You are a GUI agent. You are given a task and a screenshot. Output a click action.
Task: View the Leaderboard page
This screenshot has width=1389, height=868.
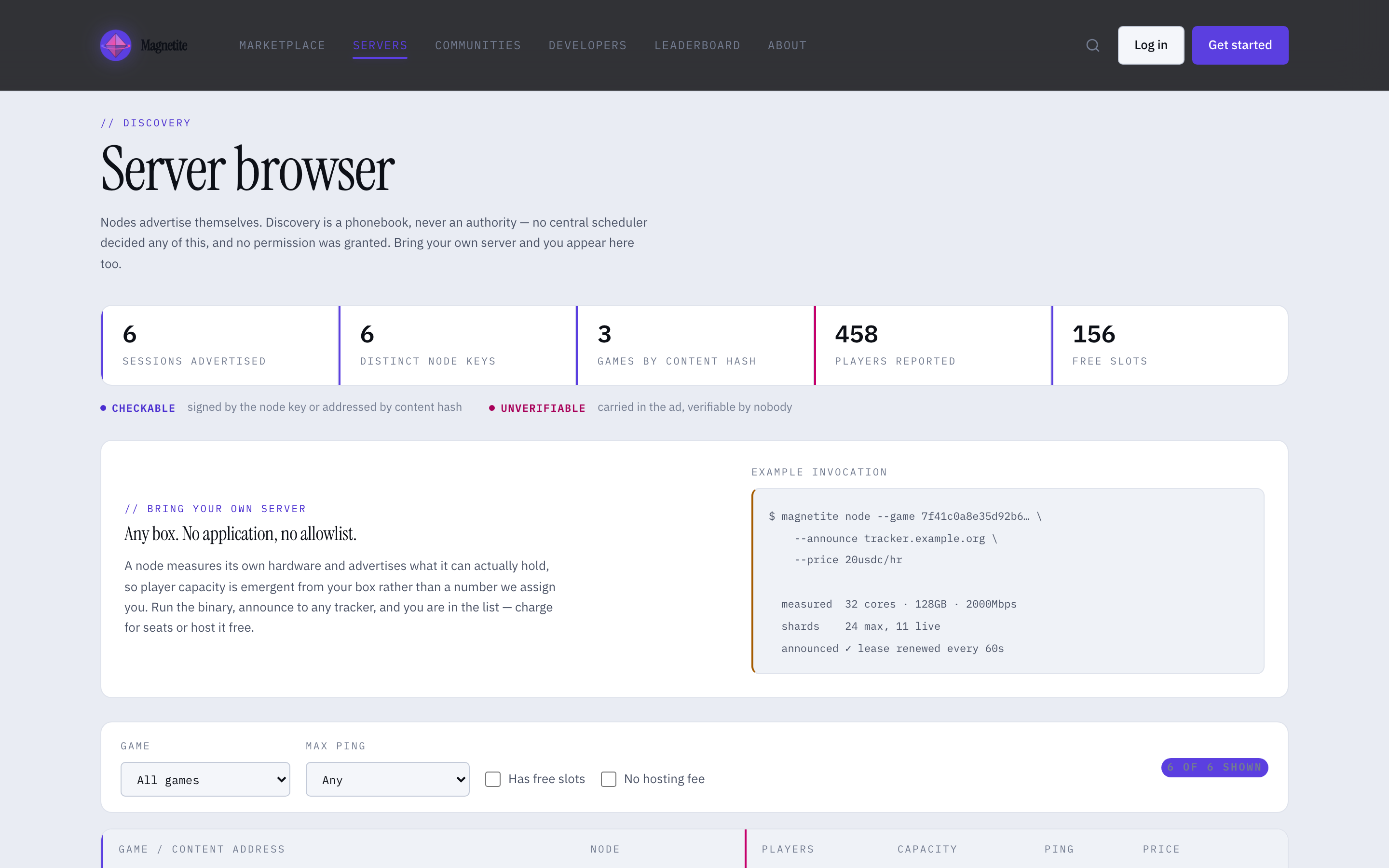coord(697,45)
